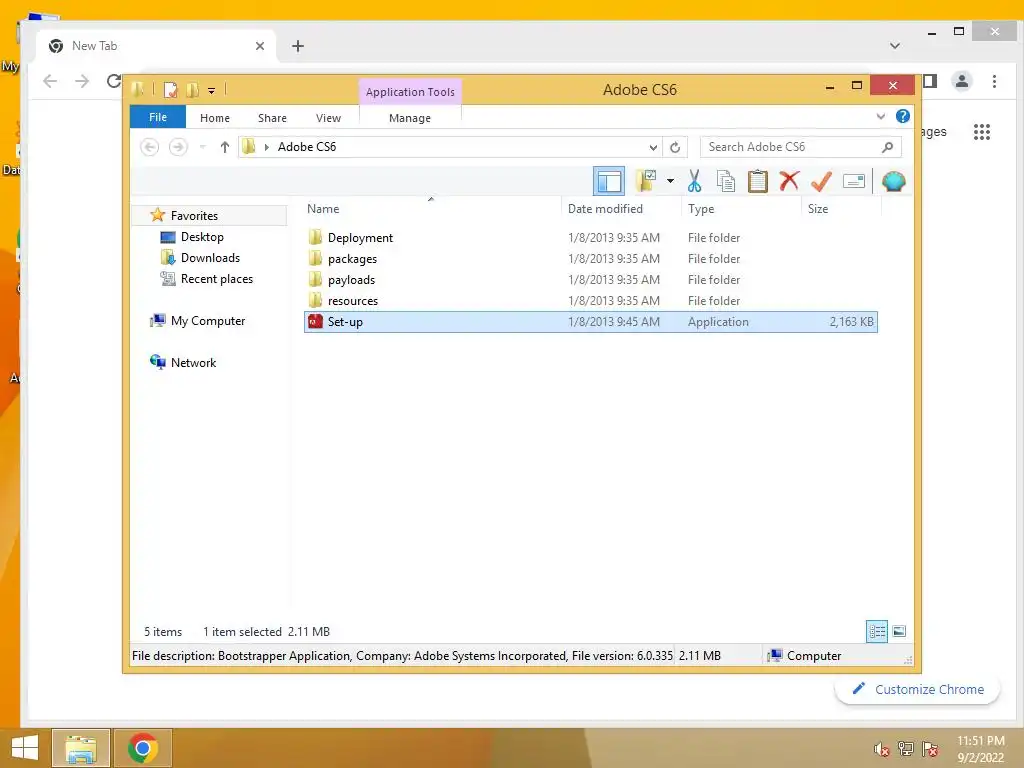Open a new Chrome tab
Screen dimensions: 1024x768
point(298,46)
